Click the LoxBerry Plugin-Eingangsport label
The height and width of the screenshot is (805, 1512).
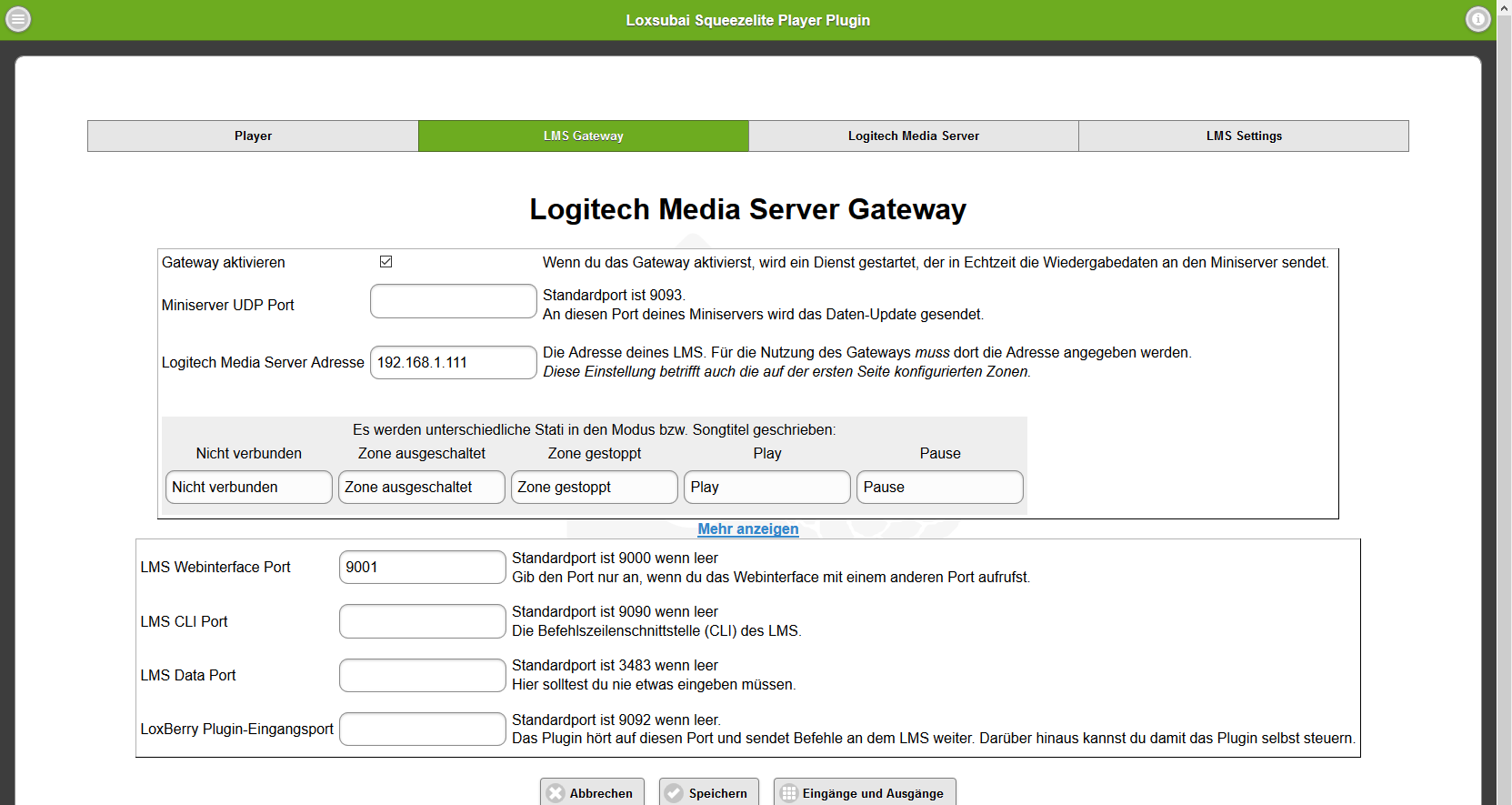[237, 729]
